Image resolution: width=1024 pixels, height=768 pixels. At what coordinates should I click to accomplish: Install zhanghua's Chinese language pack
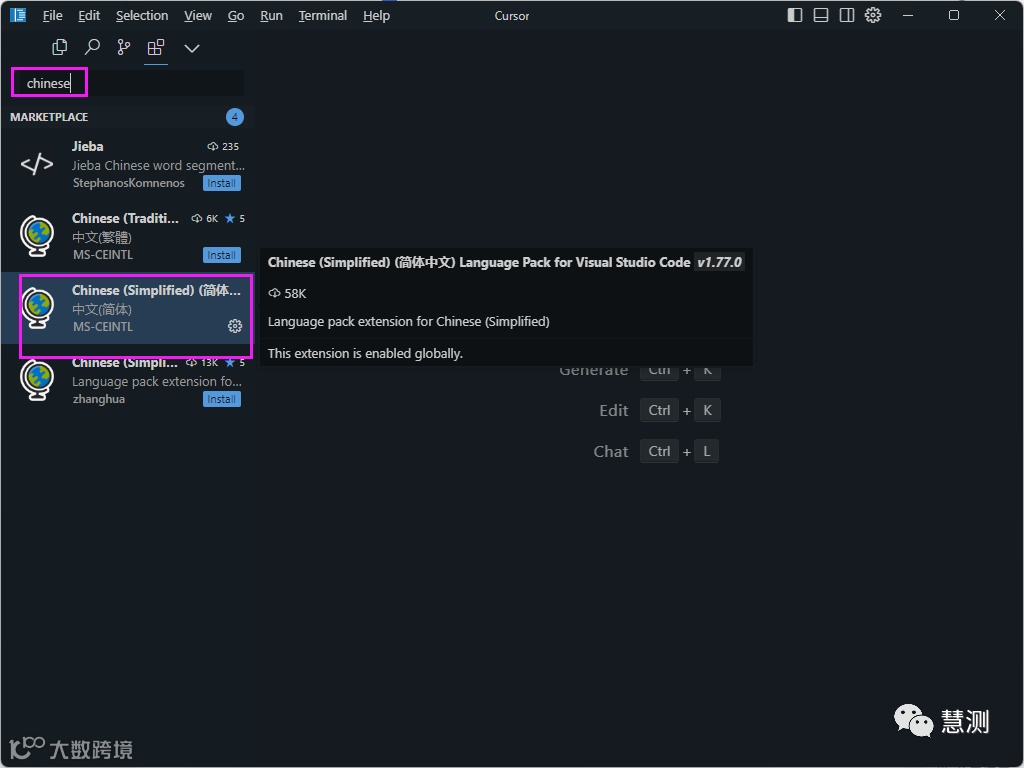221,399
